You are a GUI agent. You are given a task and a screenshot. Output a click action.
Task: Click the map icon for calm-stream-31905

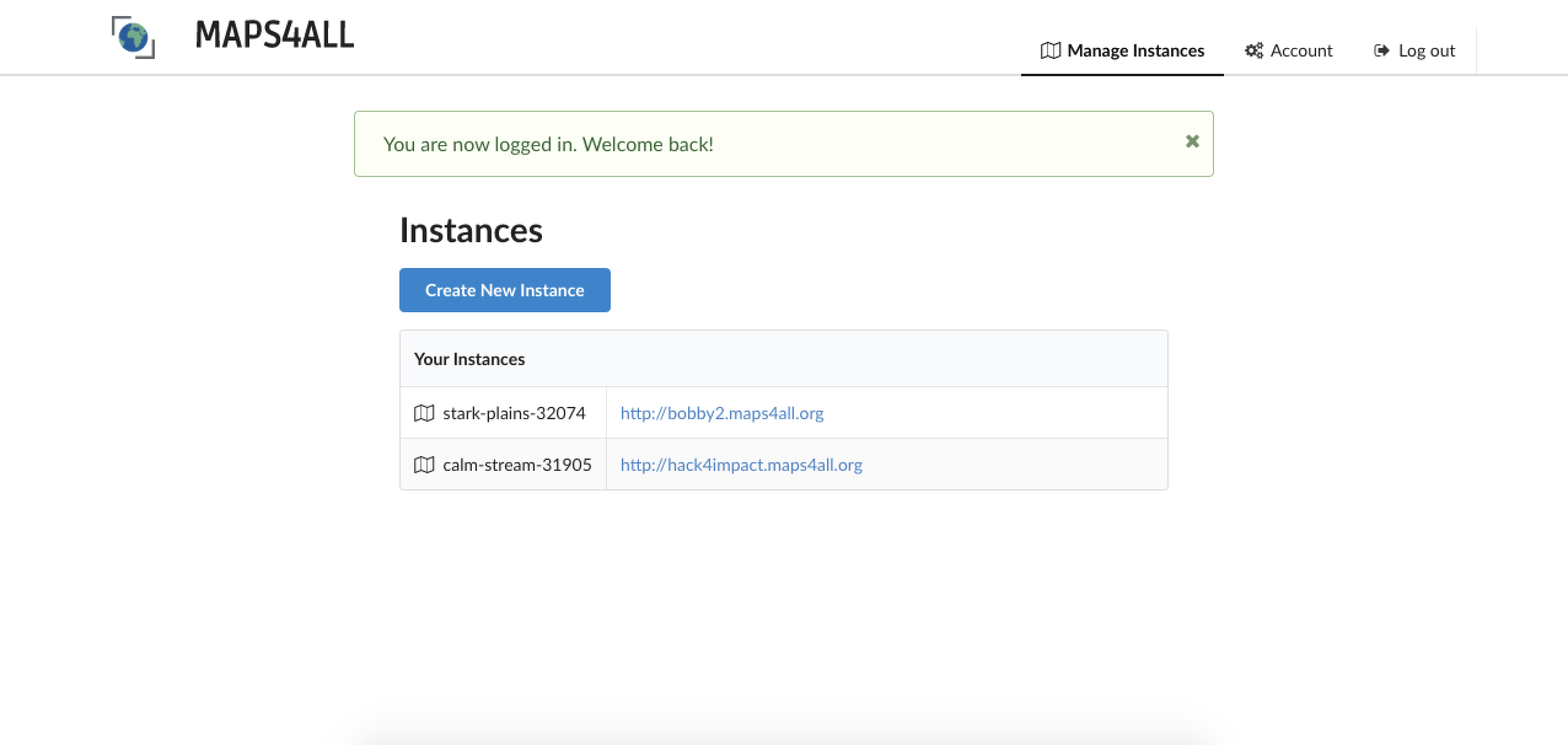(x=424, y=465)
